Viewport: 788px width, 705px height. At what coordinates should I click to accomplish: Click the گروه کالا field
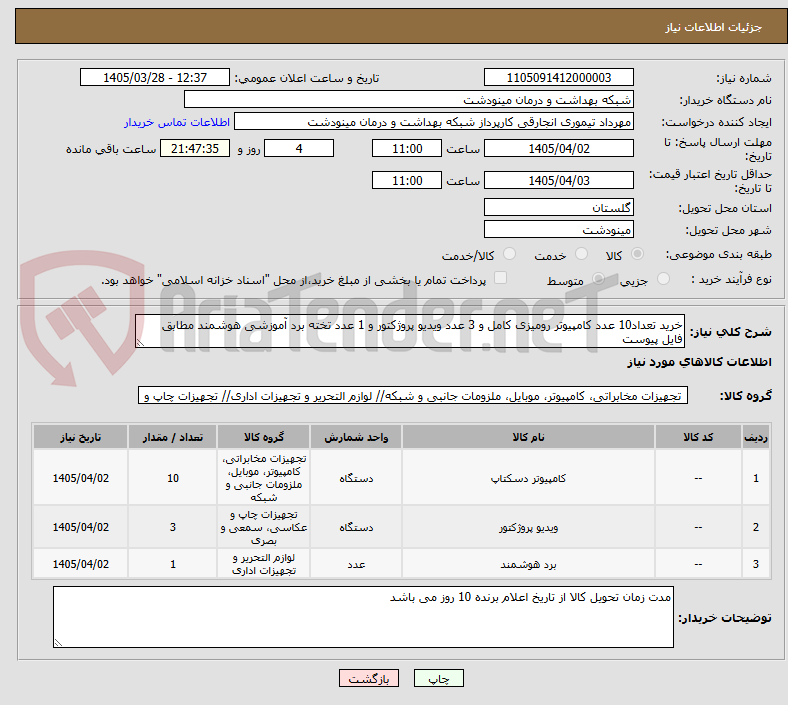pyautogui.click(x=413, y=395)
